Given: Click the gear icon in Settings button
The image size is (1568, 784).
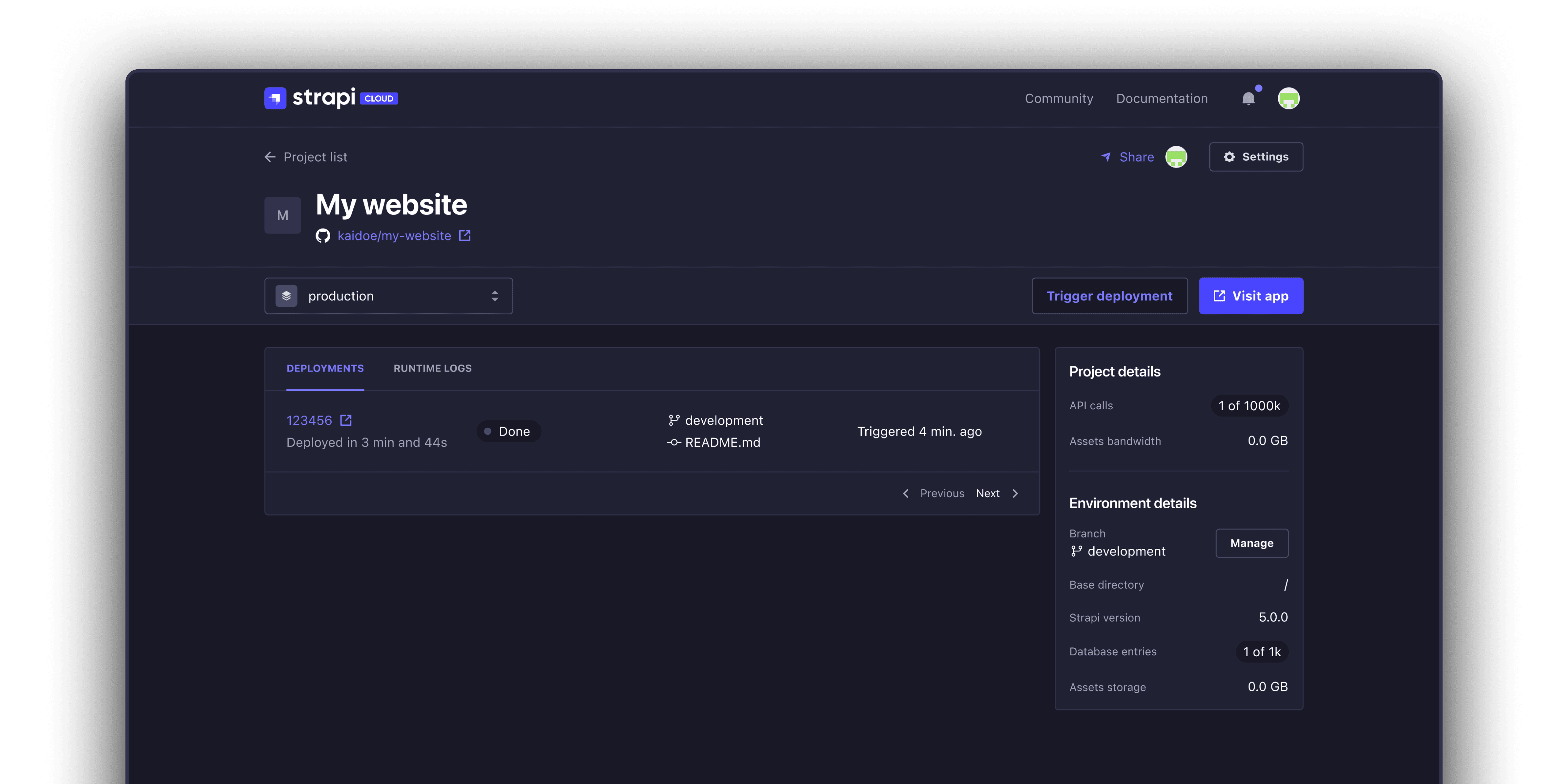Looking at the screenshot, I should [1230, 157].
